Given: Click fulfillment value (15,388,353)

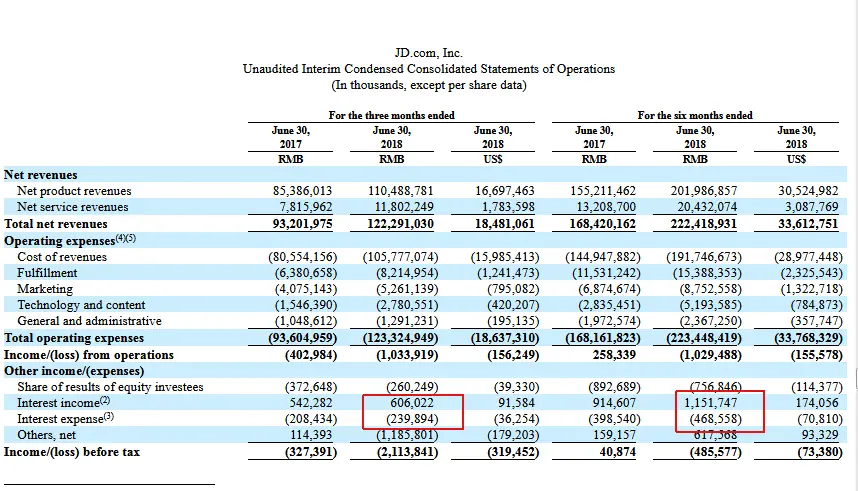Looking at the screenshot, I should click(x=707, y=273).
